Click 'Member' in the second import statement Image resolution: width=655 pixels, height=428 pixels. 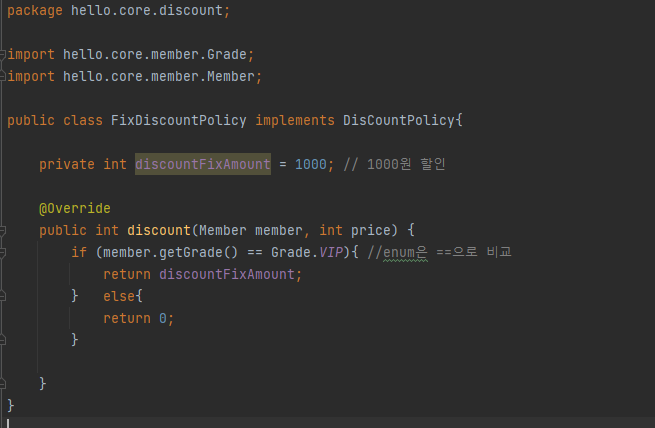tap(231, 76)
